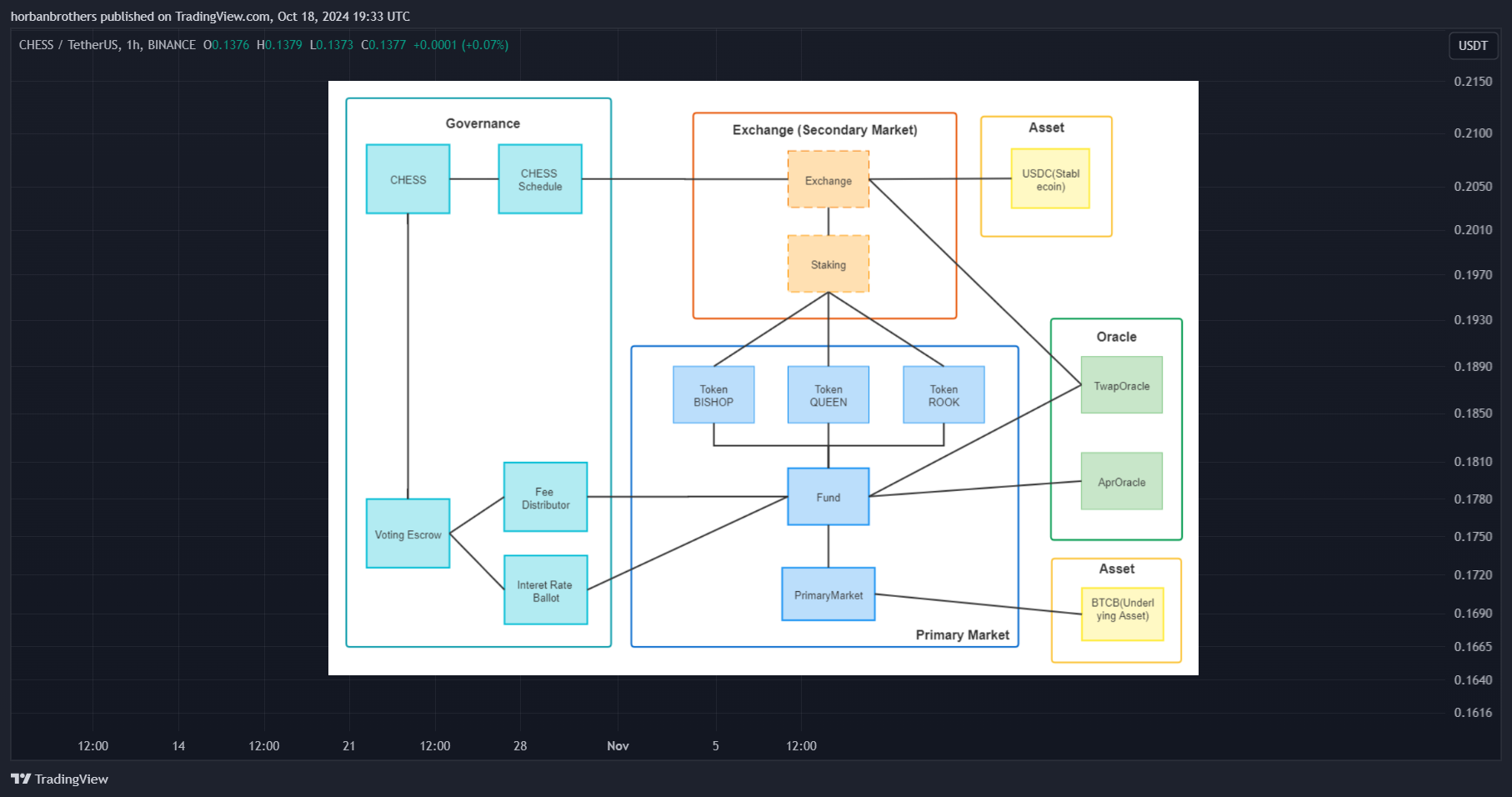Click the 0.1750 price axis label

coord(1473,537)
